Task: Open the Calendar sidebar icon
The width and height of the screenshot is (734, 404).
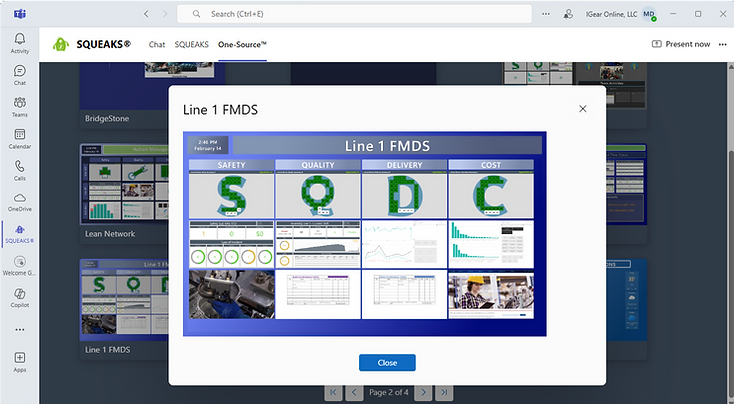Action: coord(19,138)
